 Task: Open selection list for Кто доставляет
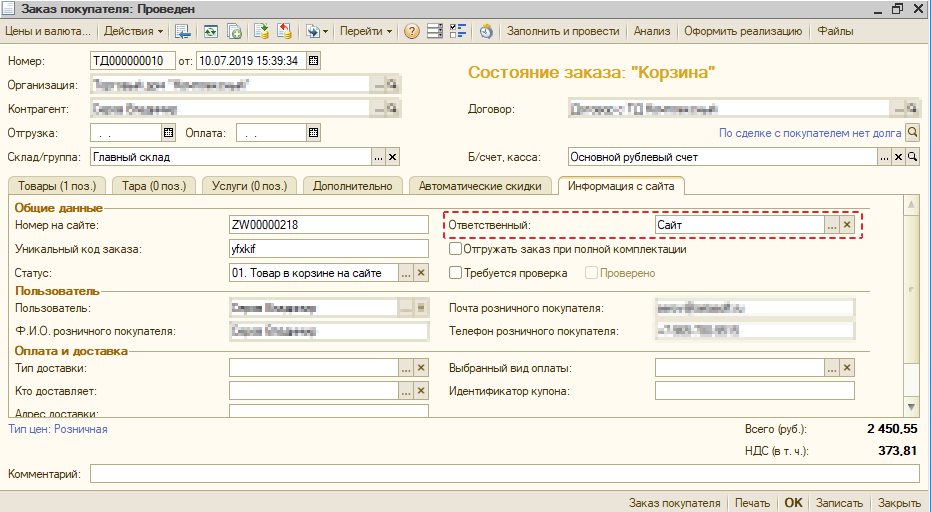(x=406, y=391)
